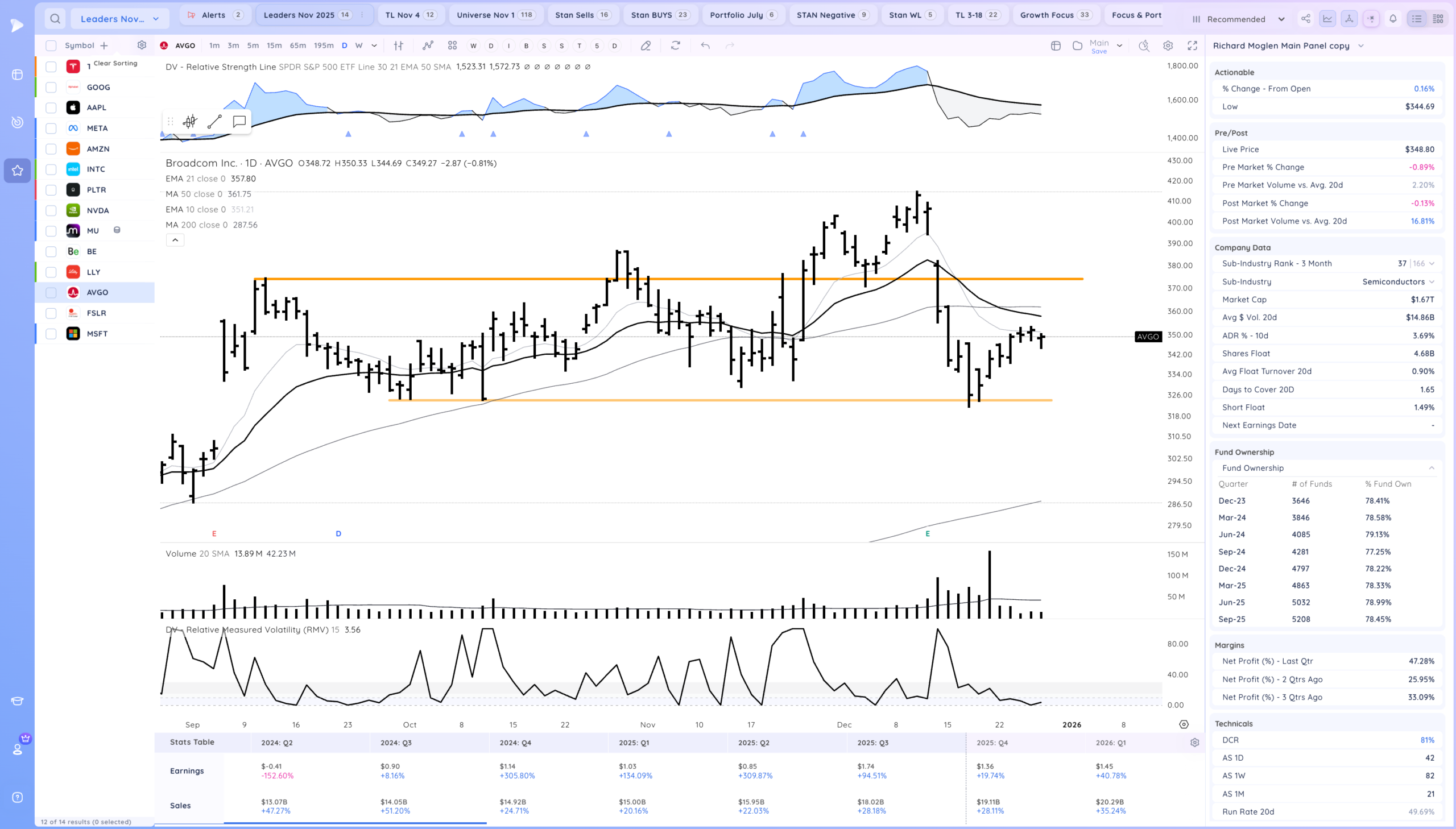Image resolution: width=1456 pixels, height=829 pixels.
Task: Enter fullscreen chart mode
Action: pos(1192,45)
